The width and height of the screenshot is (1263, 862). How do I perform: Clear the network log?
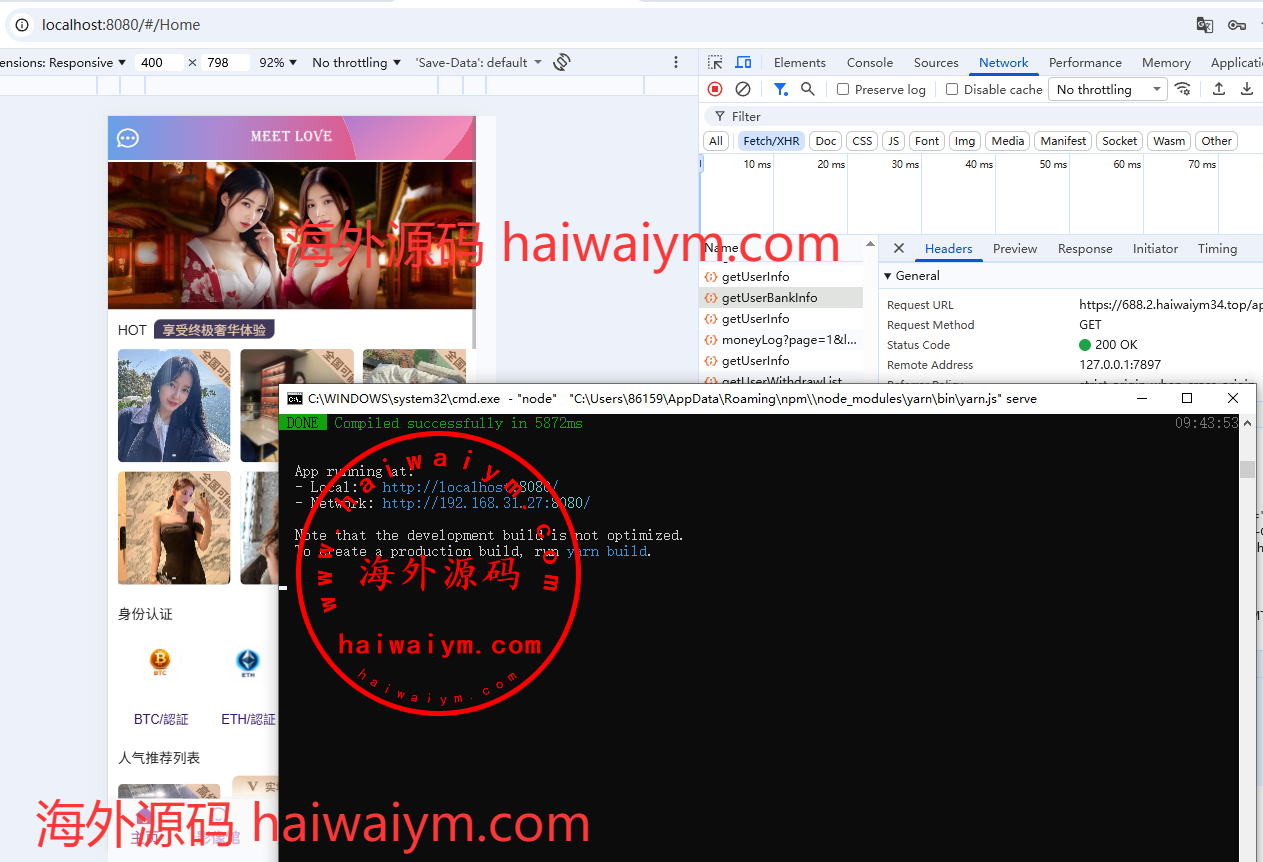click(x=743, y=89)
